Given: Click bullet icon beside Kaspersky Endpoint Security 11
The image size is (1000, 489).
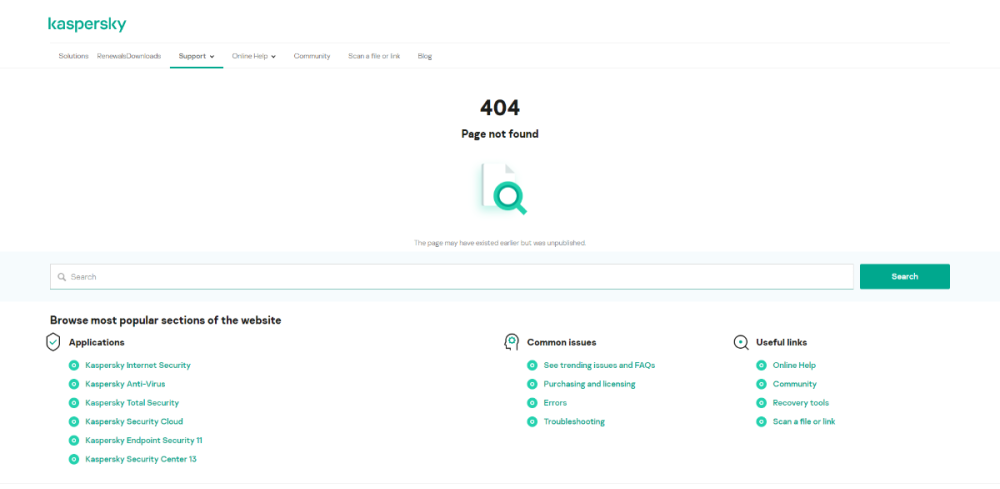Looking at the screenshot, I should [x=74, y=440].
